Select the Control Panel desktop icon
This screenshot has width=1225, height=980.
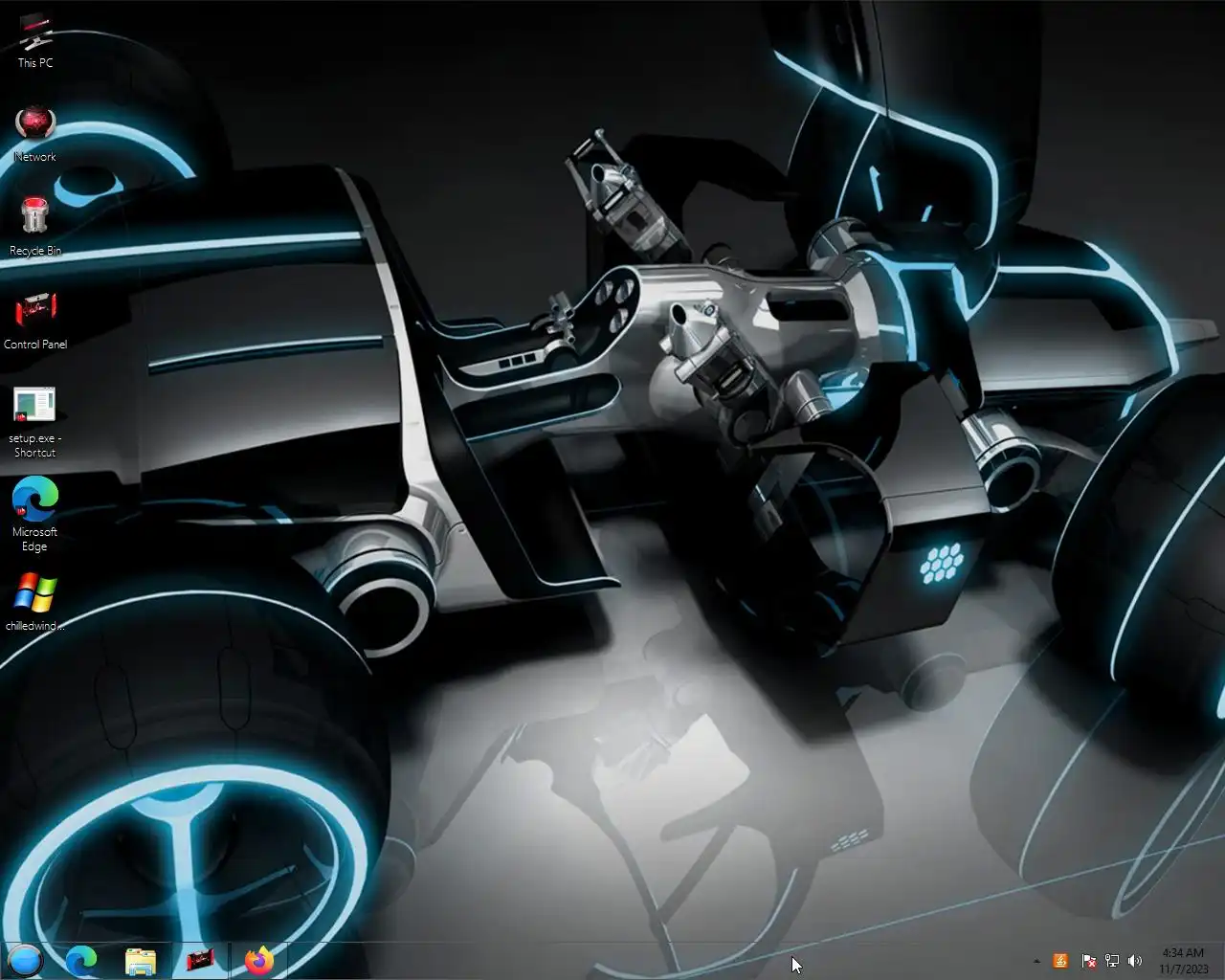click(35, 322)
